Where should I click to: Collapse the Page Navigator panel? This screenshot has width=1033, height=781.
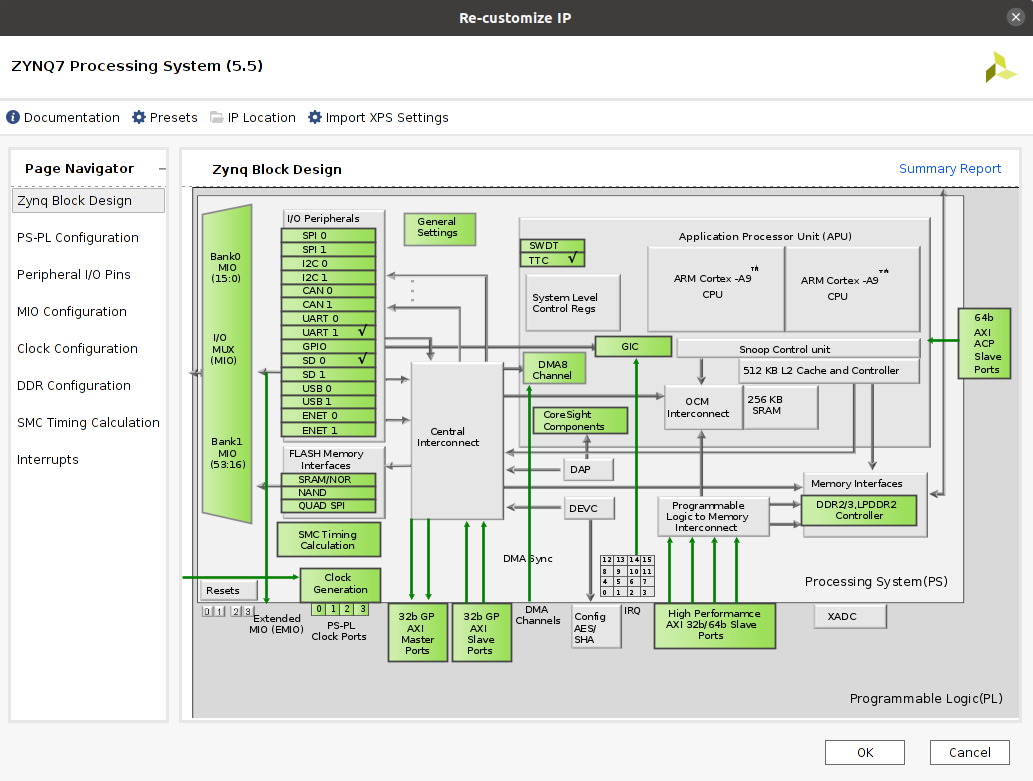(162, 170)
